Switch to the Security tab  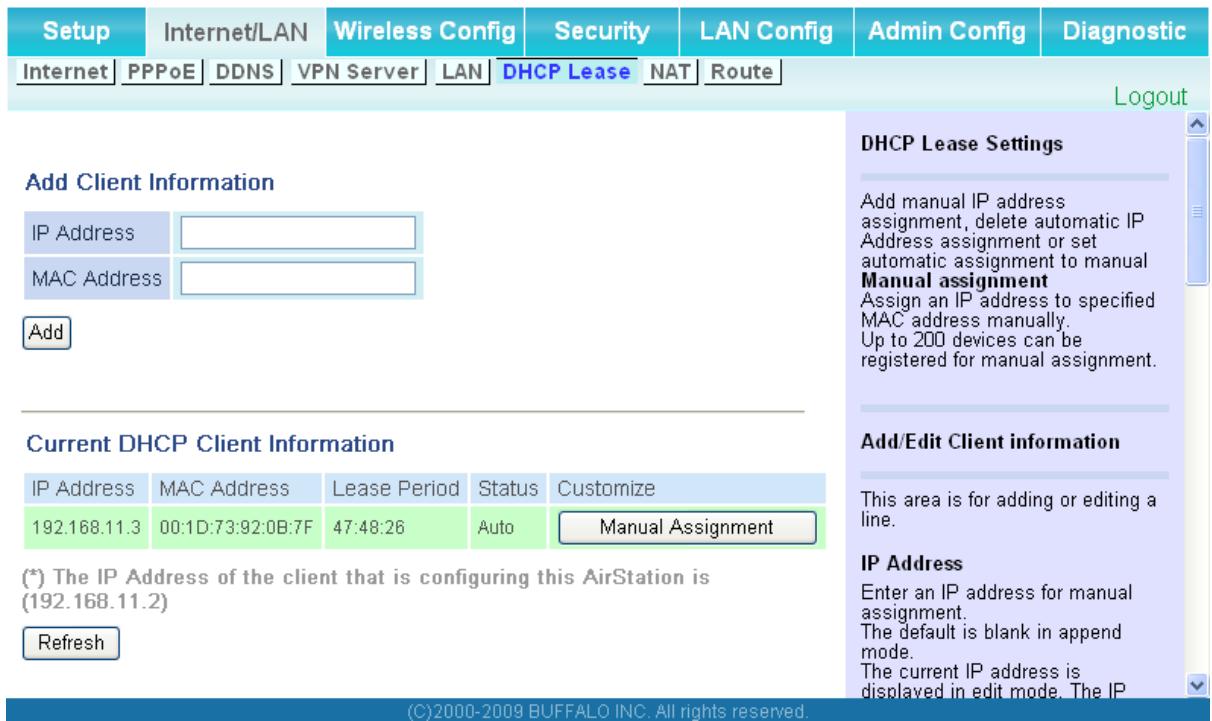tap(602, 31)
